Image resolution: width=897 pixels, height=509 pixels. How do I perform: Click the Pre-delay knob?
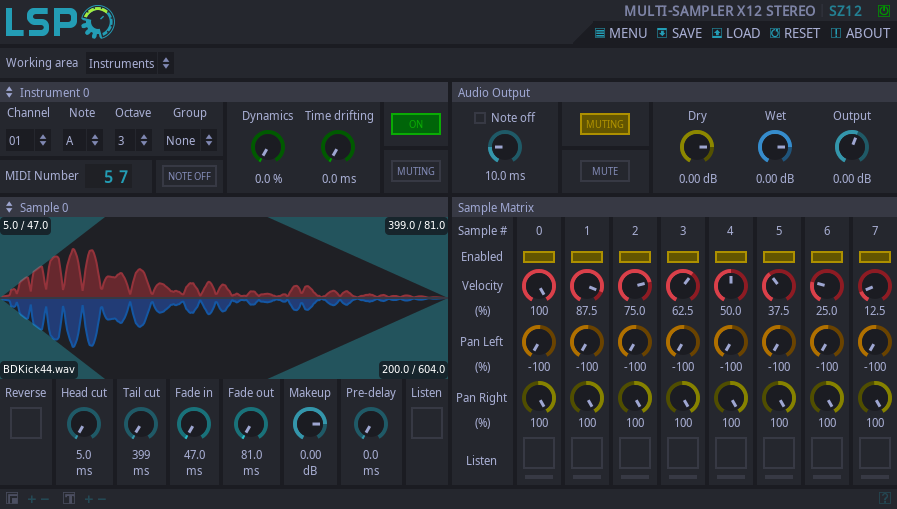point(370,424)
